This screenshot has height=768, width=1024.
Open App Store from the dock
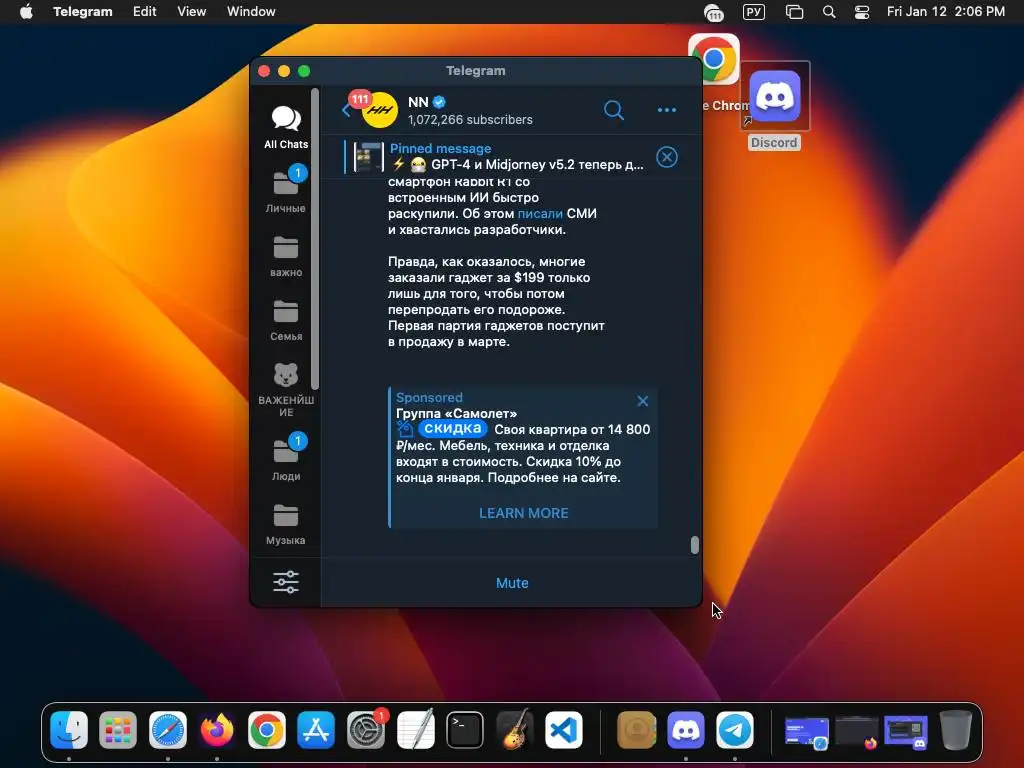(316, 729)
